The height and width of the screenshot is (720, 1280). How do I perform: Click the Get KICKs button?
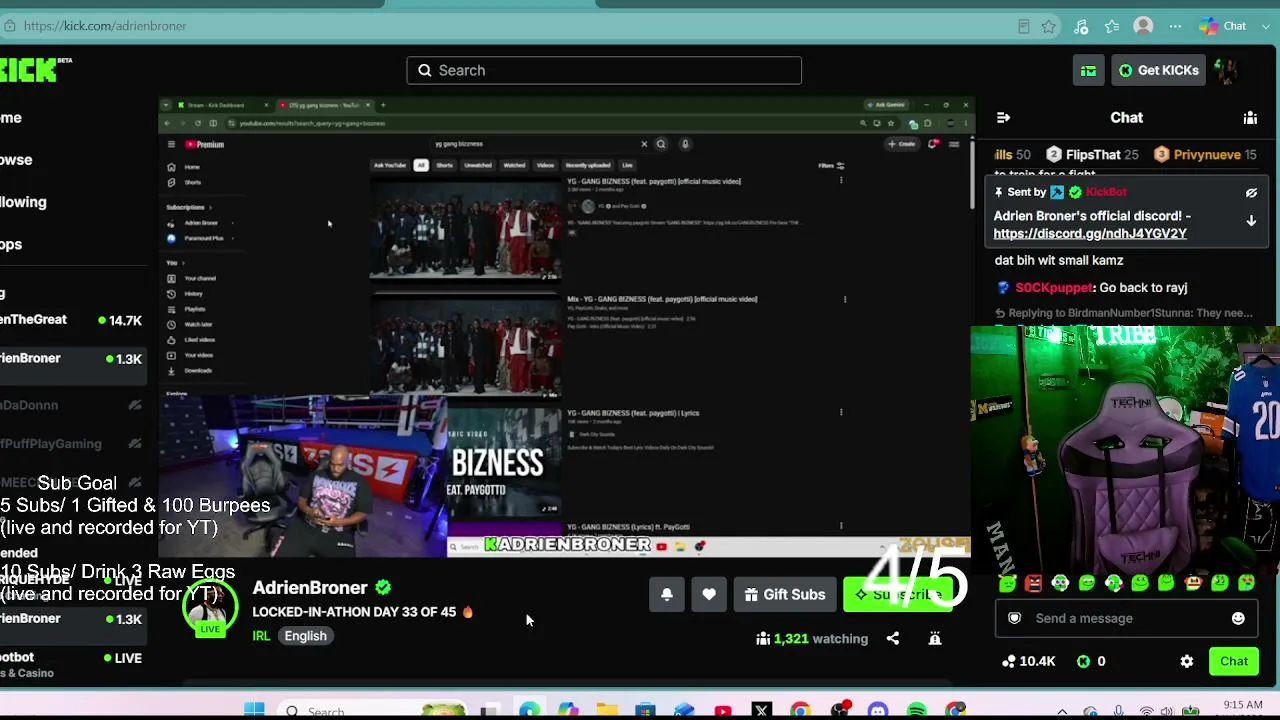point(1159,71)
